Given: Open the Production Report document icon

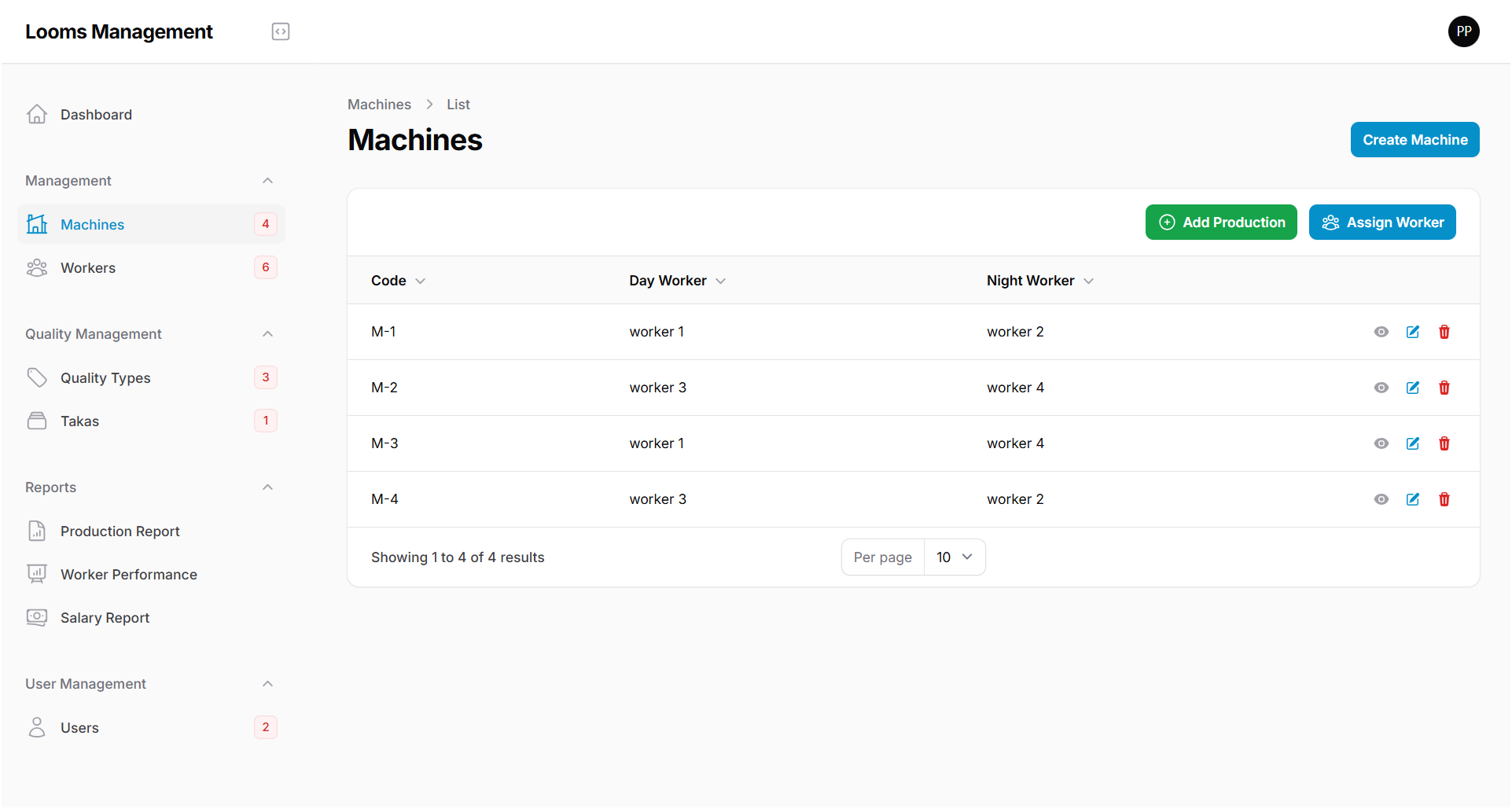Looking at the screenshot, I should tap(36, 531).
